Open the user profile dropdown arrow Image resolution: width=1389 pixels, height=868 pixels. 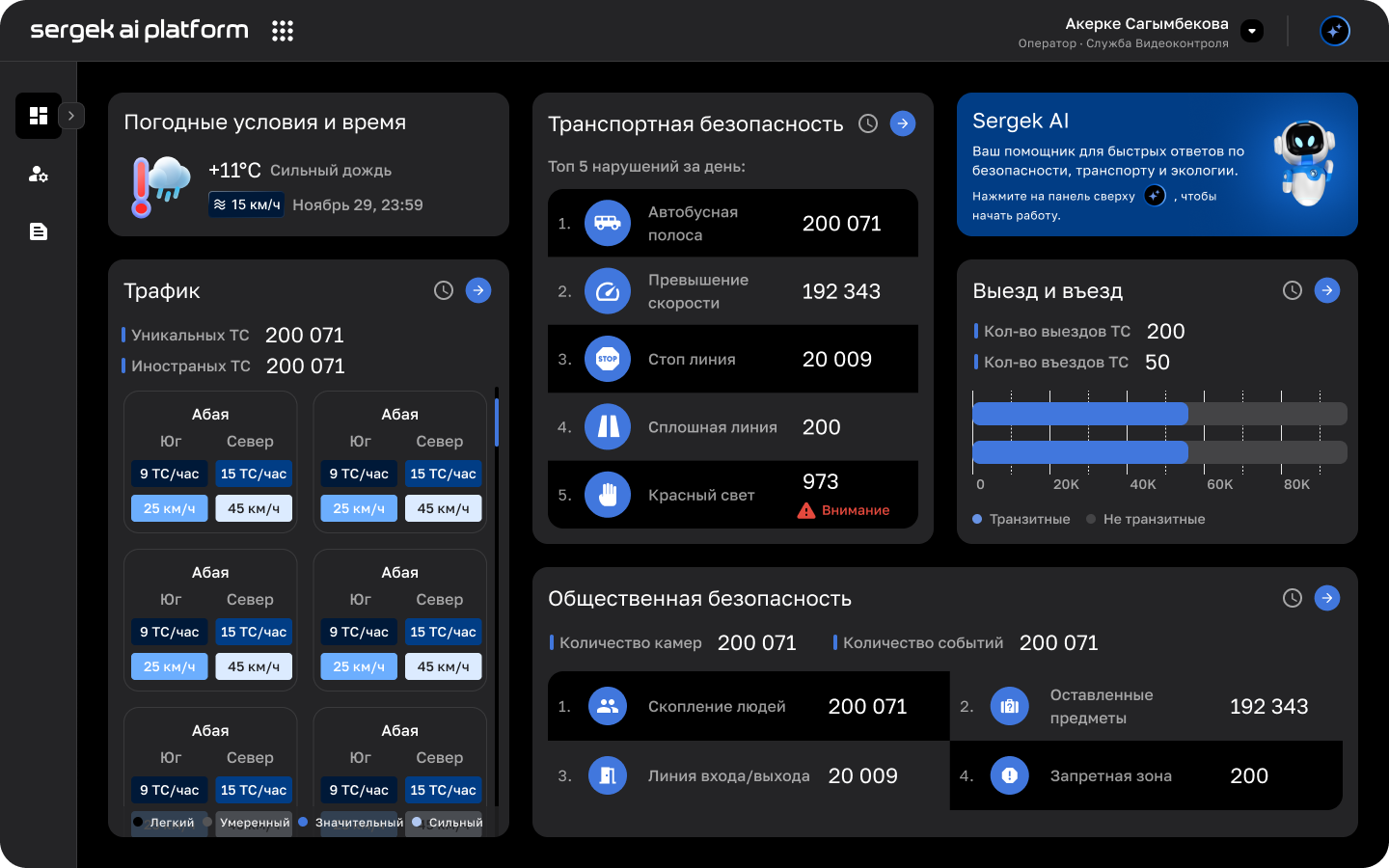(x=1252, y=31)
